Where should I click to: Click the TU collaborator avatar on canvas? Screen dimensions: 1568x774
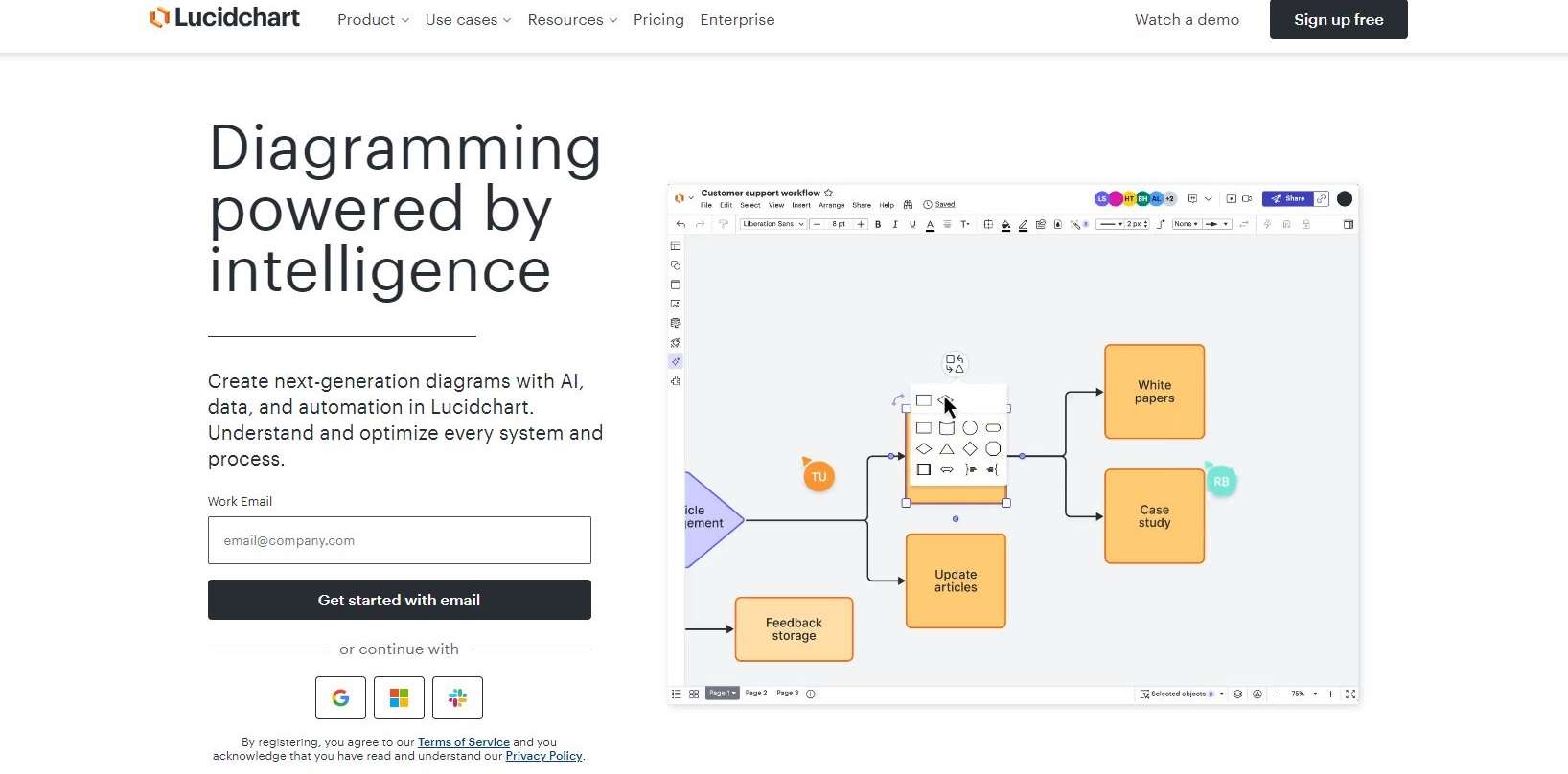click(x=819, y=476)
